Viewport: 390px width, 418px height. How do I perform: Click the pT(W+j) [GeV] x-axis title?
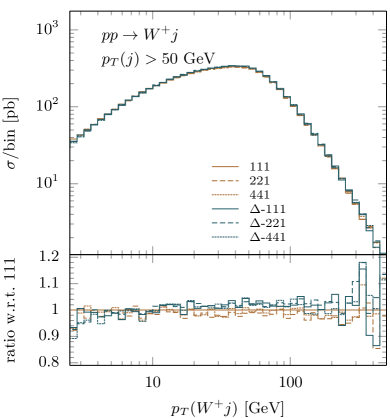coord(228,408)
